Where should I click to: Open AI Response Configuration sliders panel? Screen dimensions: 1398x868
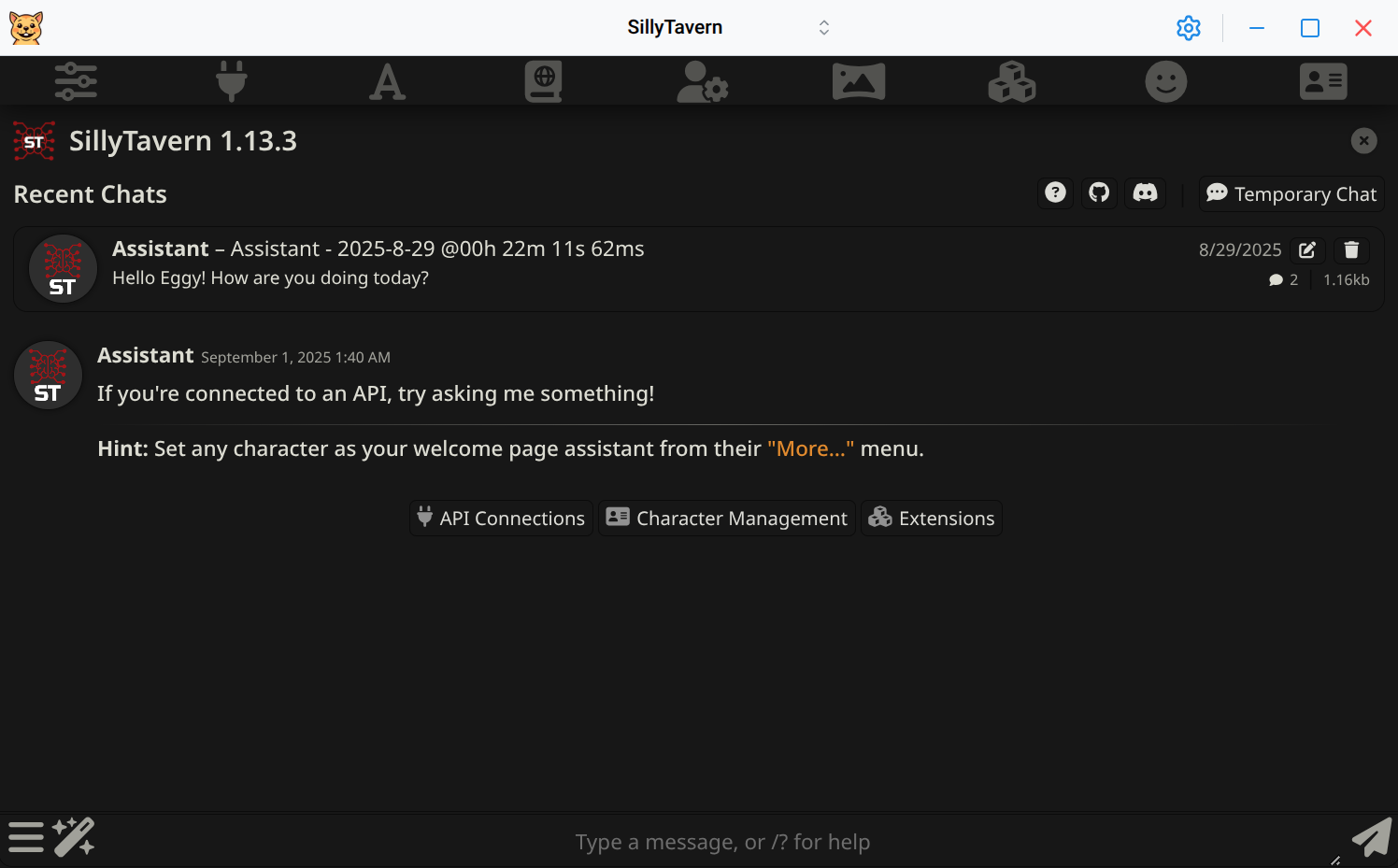click(76, 81)
